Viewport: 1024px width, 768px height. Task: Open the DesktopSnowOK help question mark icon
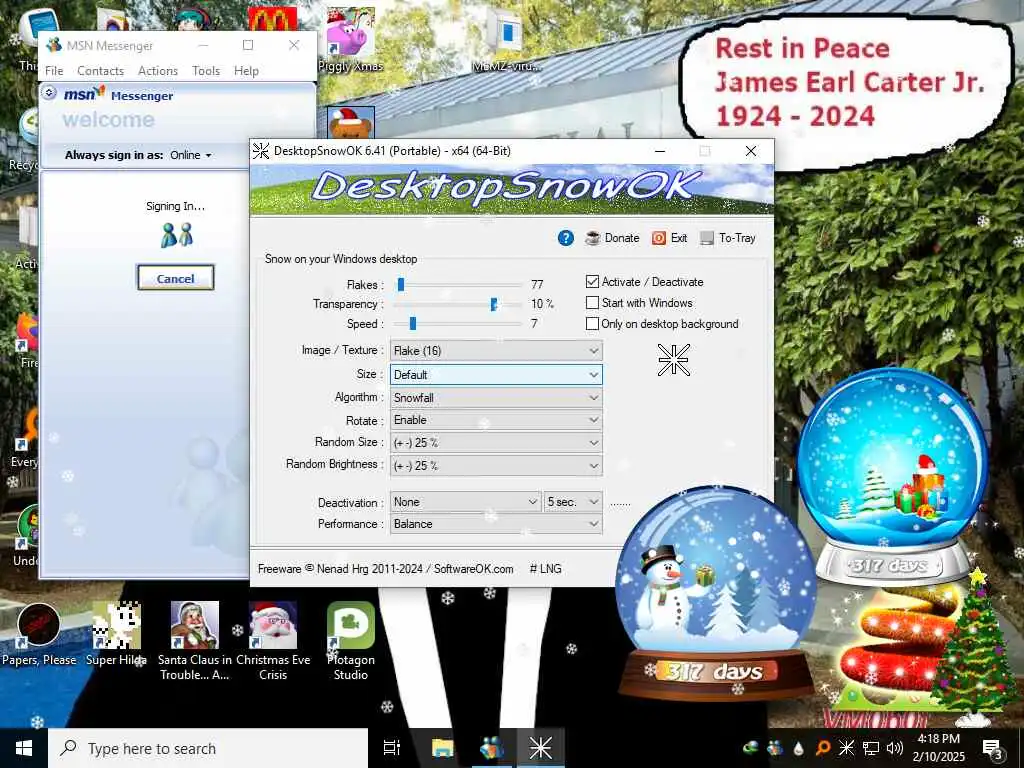point(566,238)
